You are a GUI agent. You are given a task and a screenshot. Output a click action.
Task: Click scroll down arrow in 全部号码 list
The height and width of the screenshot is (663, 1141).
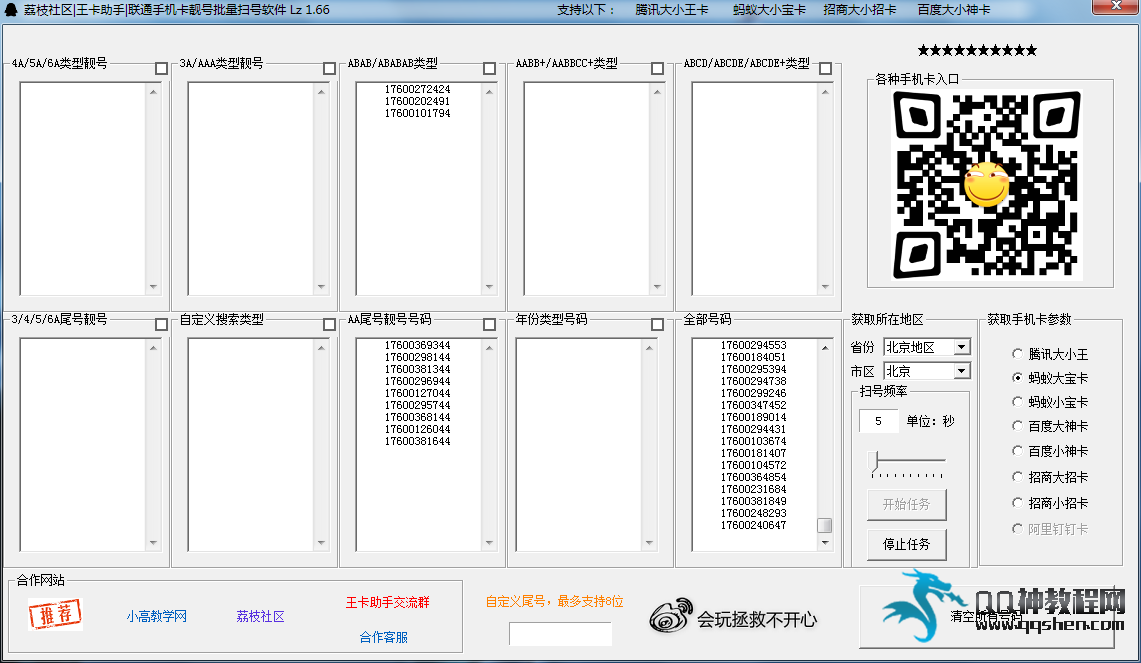pos(824,542)
